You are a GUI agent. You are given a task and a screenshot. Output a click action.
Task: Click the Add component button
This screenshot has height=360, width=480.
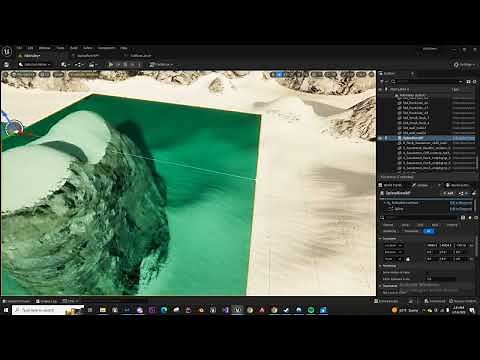point(448,193)
